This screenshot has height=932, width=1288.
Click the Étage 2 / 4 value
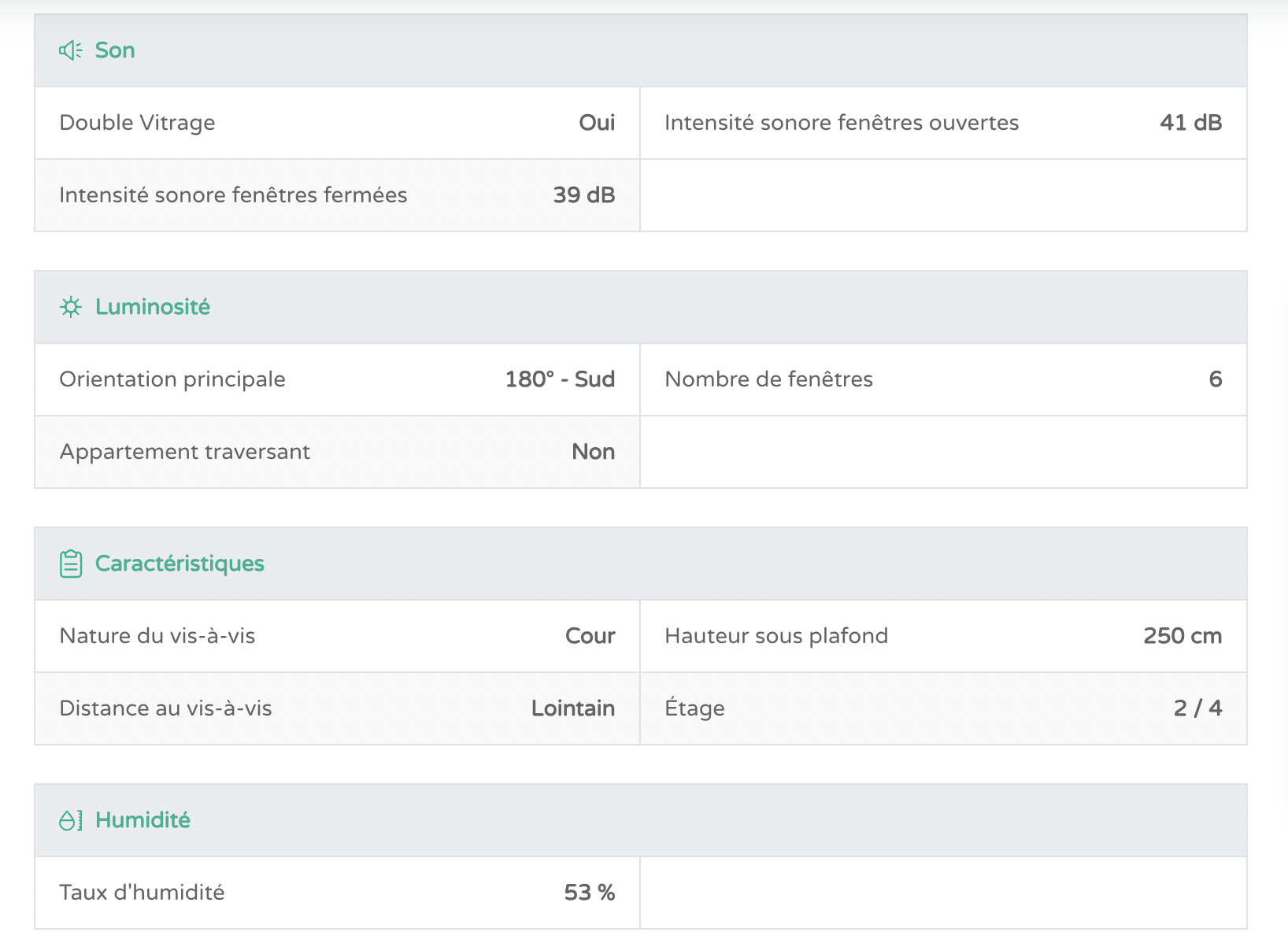1197,708
